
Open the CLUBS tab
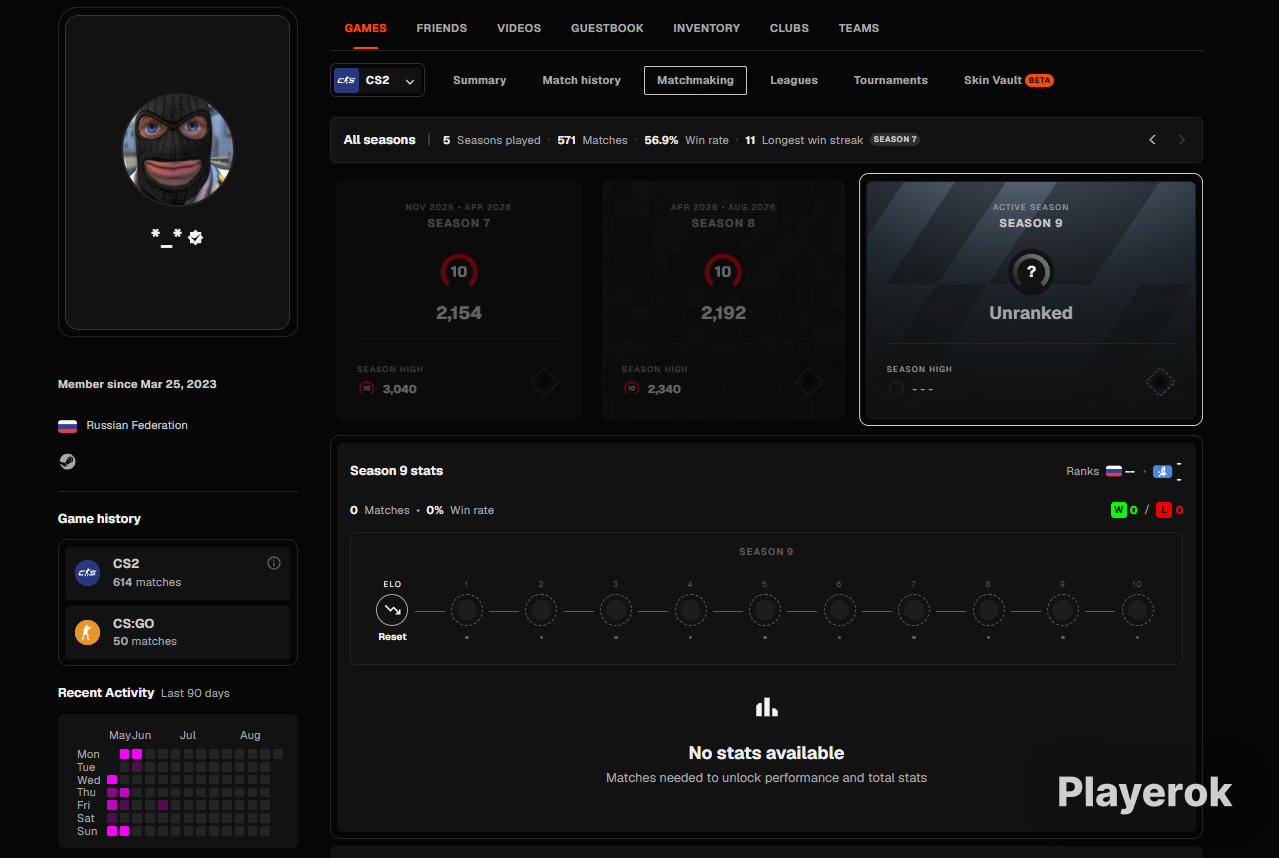pyautogui.click(x=789, y=28)
